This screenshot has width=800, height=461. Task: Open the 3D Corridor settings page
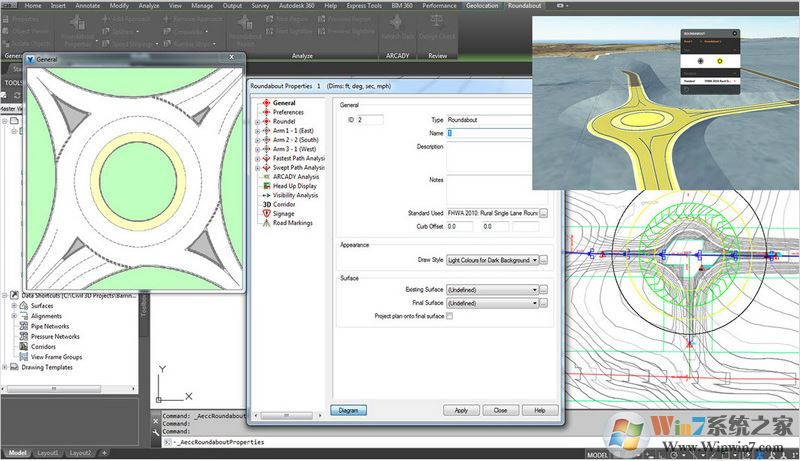click(x=286, y=204)
